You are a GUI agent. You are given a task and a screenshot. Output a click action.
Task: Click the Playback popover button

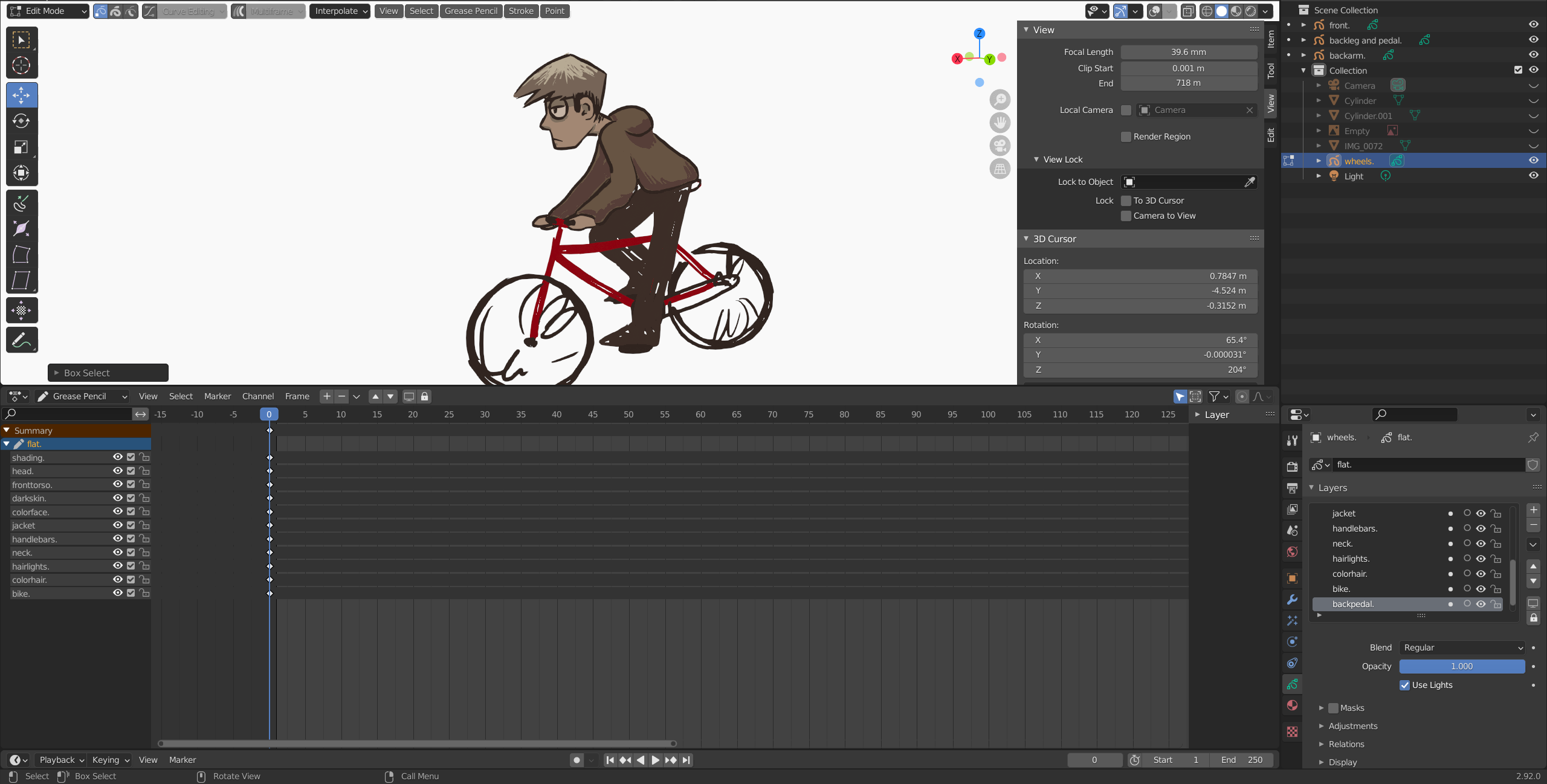pyautogui.click(x=61, y=760)
